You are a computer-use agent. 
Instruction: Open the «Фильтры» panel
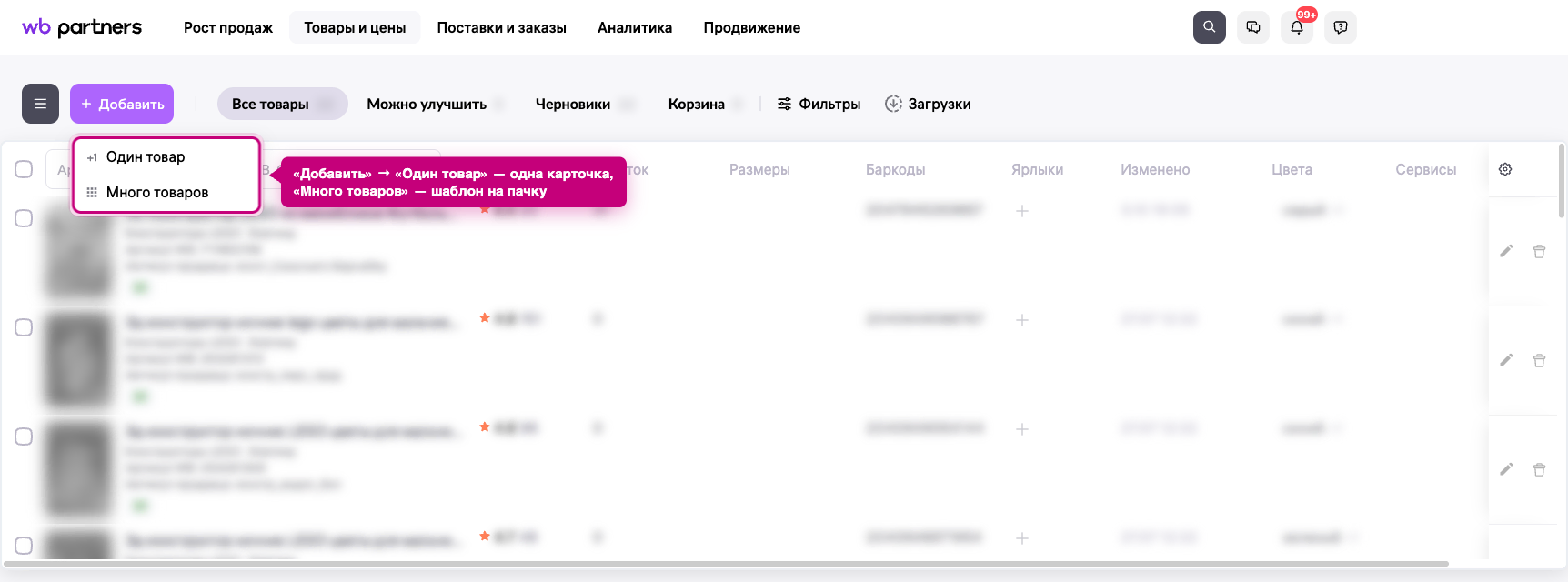(x=819, y=104)
